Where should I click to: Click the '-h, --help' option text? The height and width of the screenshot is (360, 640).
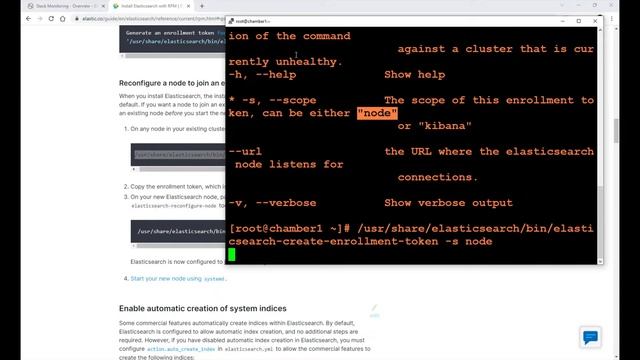tap(262, 75)
